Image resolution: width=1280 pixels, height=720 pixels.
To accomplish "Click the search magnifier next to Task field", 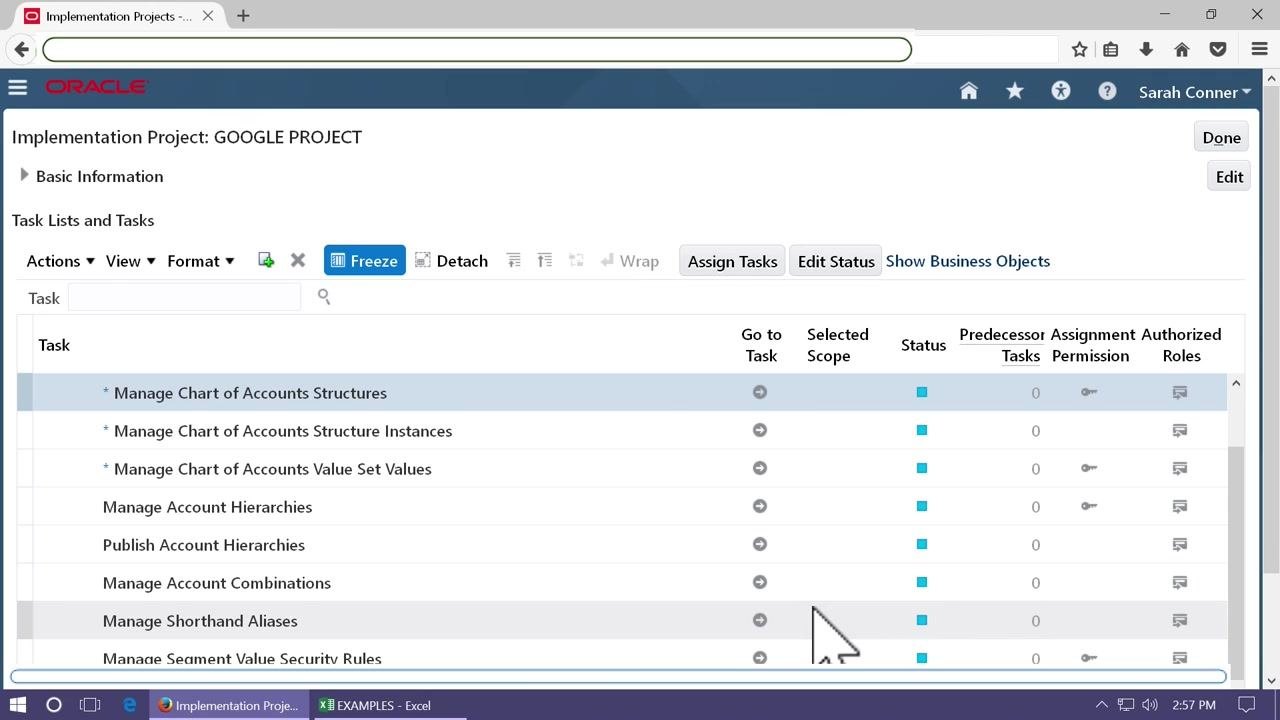I will [x=323, y=296].
